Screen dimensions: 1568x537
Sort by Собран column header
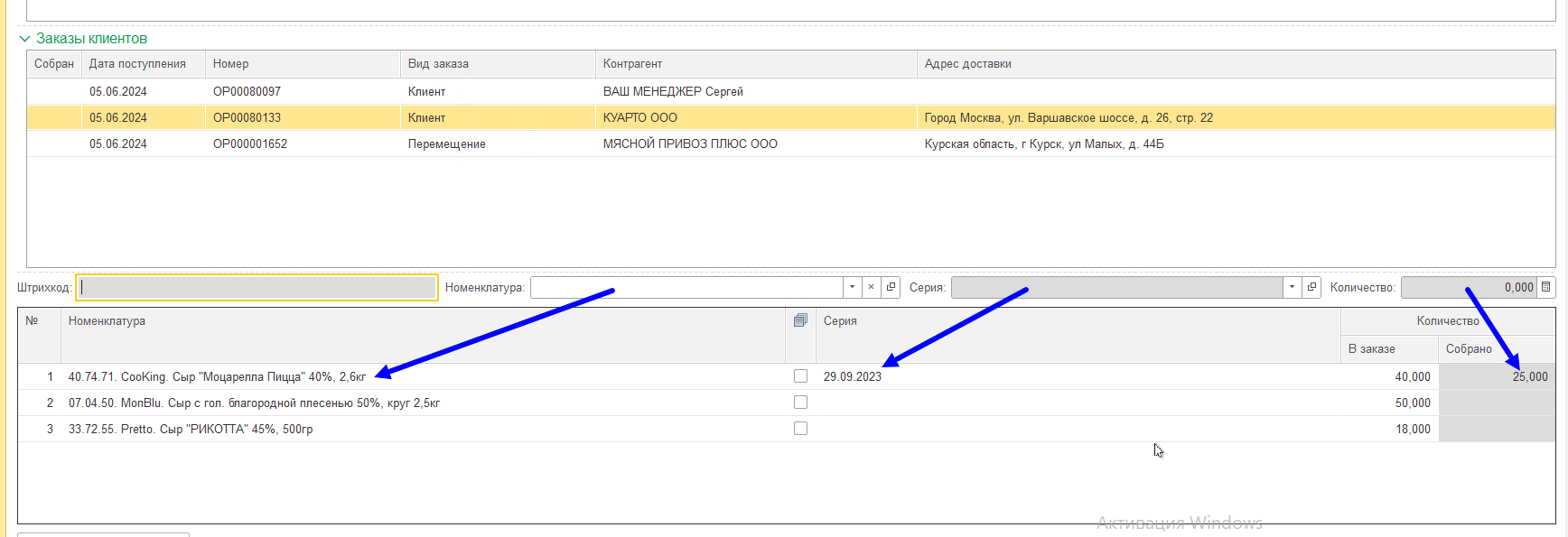point(54,64)
